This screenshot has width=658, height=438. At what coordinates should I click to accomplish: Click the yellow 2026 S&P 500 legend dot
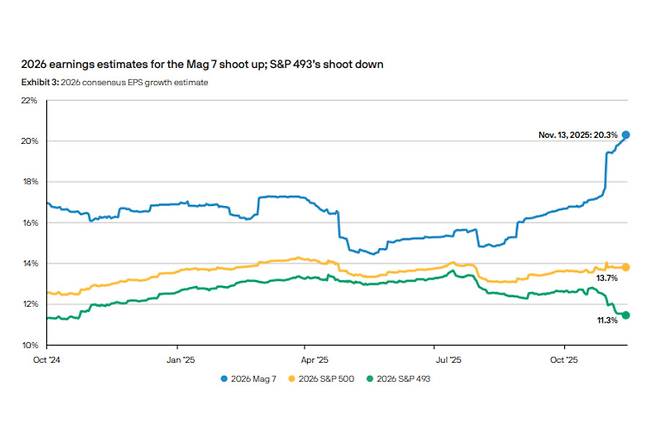[x=292, y=379]
